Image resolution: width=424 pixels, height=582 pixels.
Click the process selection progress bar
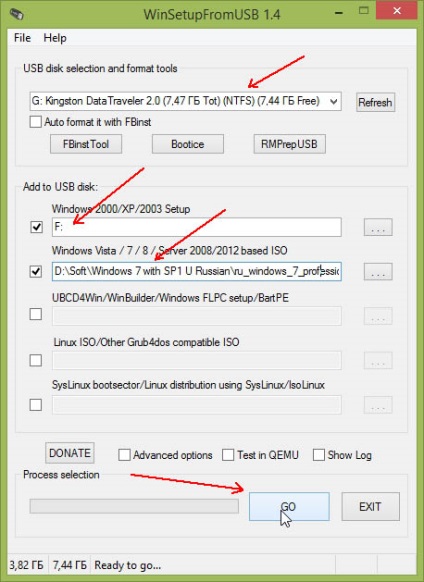(x=134, y=506)
